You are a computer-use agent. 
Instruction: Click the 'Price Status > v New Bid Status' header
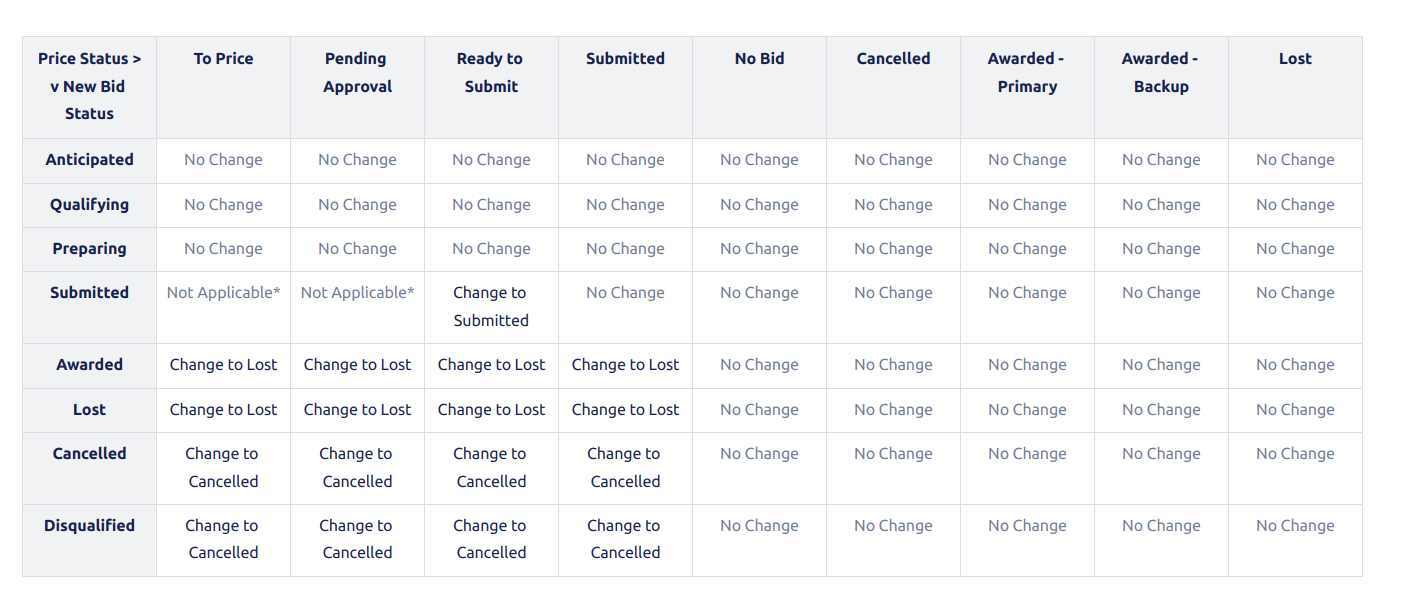coord(89,87)
